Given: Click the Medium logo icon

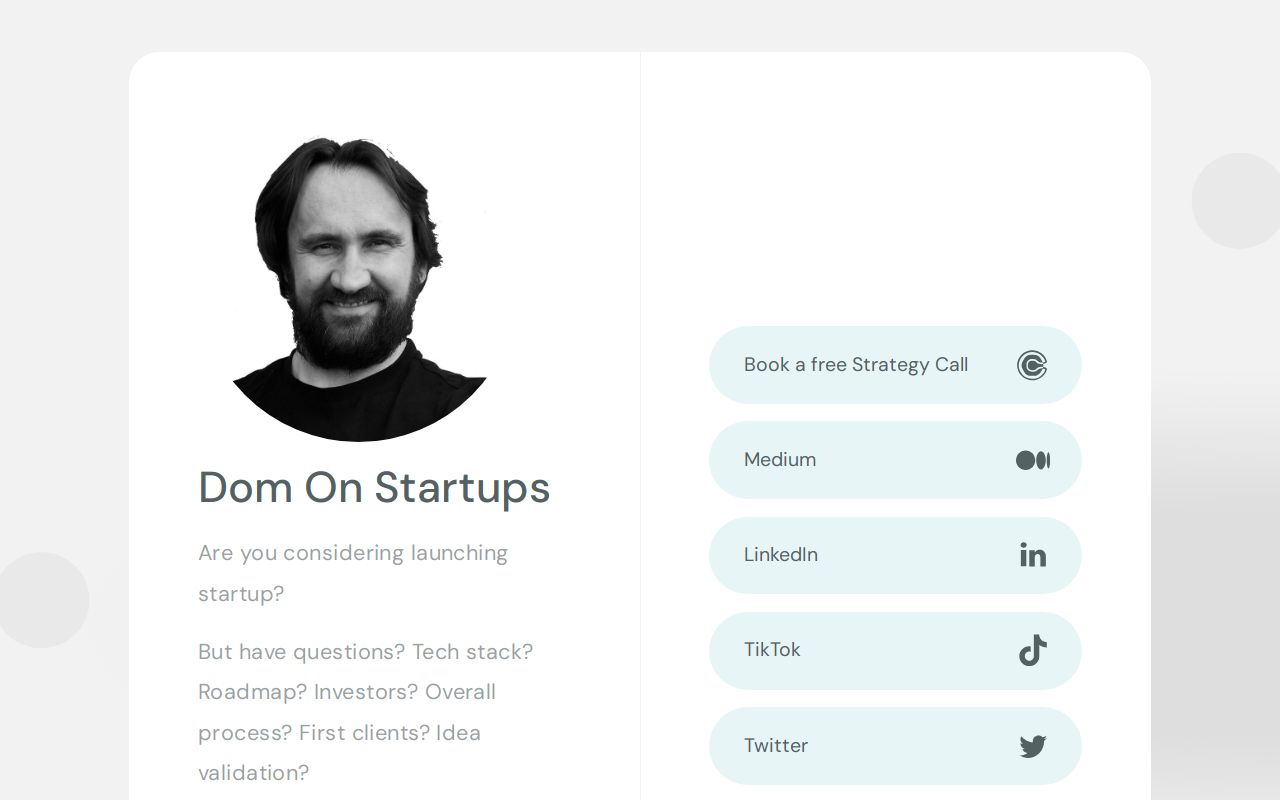Looking at the screenshot, I should pos(1033,460).
